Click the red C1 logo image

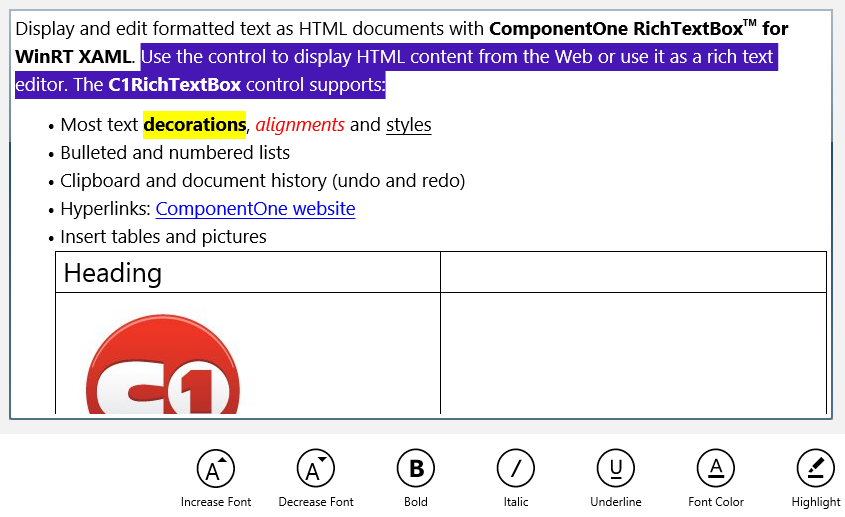coord(163,364)
